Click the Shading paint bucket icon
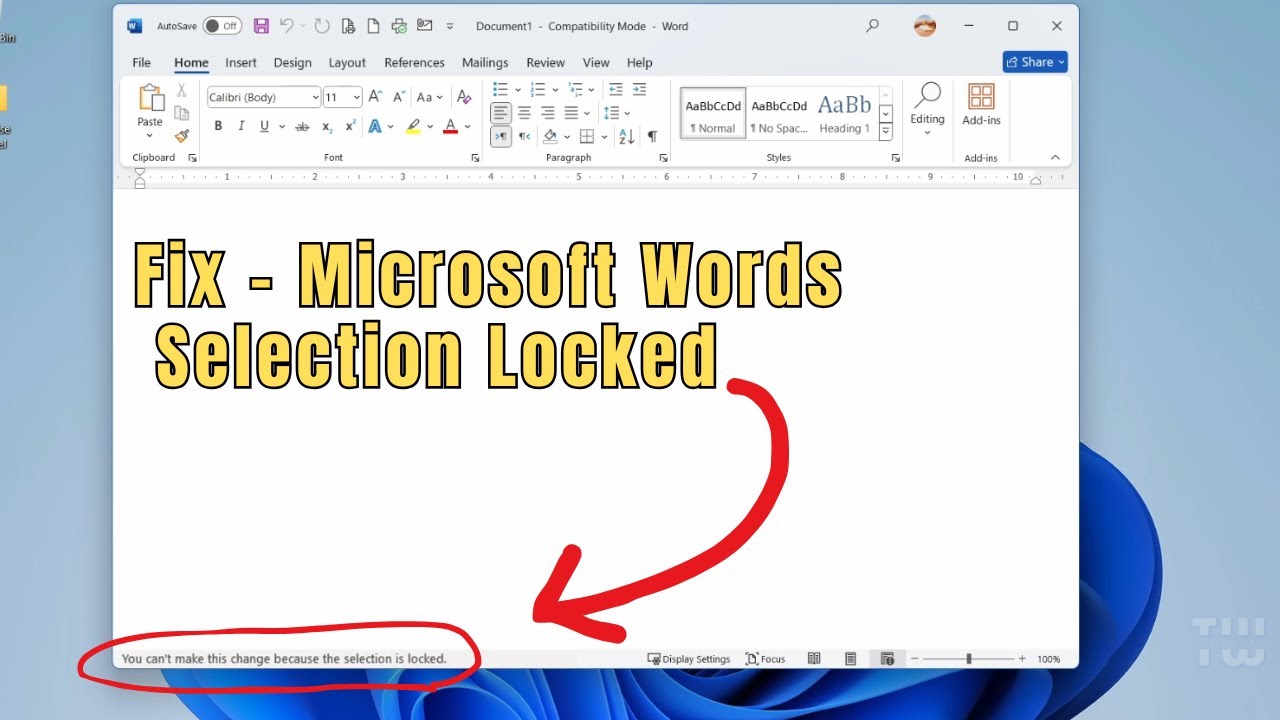 tap(549, 136)
